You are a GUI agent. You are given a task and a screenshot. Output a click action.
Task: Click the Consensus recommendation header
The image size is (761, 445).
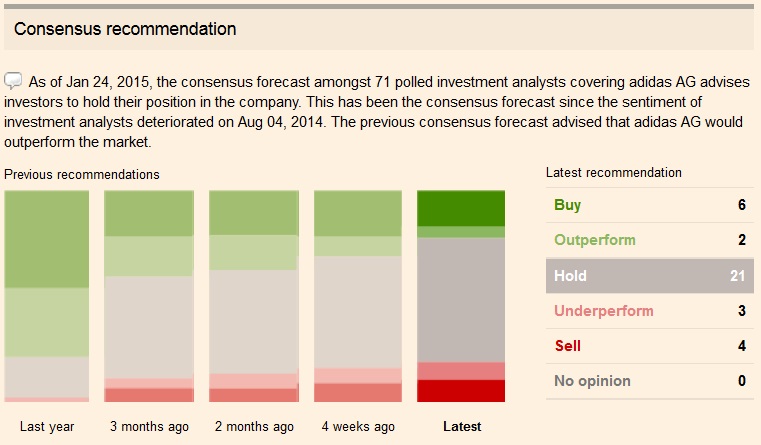coord(126,29)
